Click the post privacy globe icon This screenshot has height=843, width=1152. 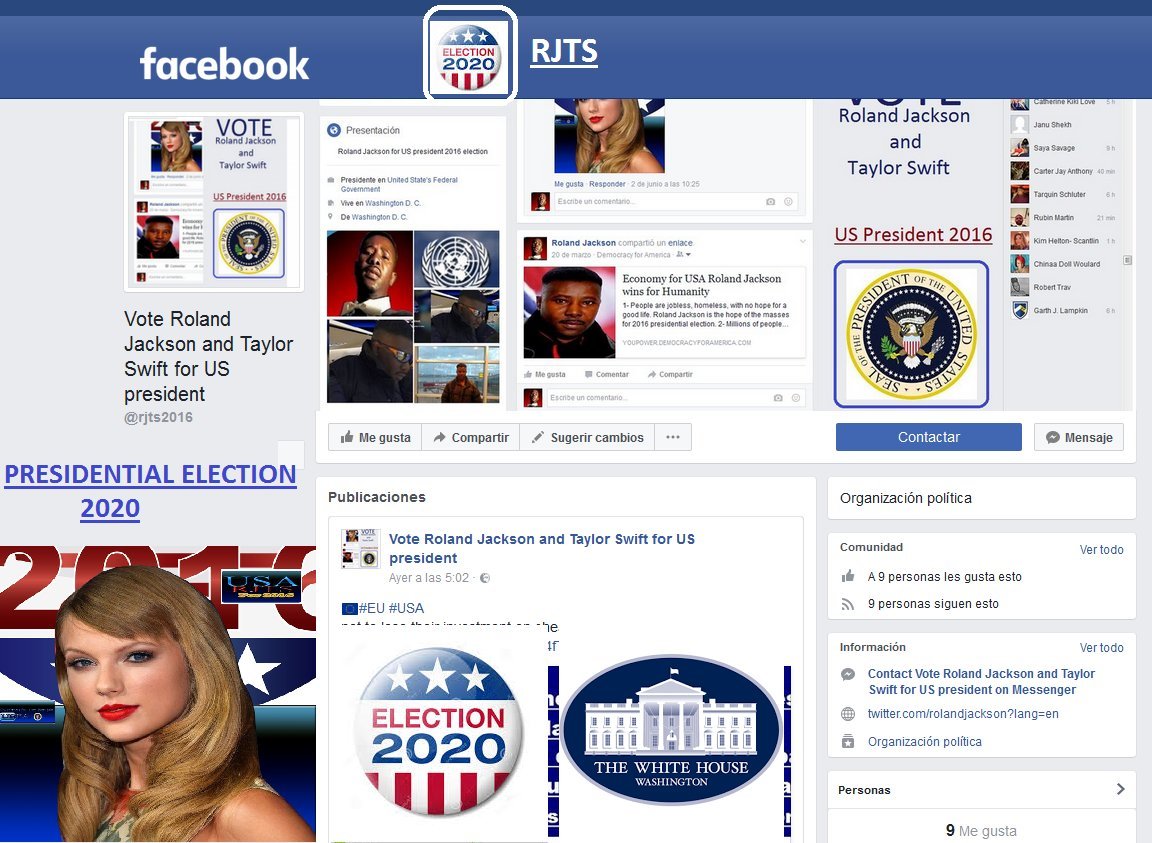(485, 578)
